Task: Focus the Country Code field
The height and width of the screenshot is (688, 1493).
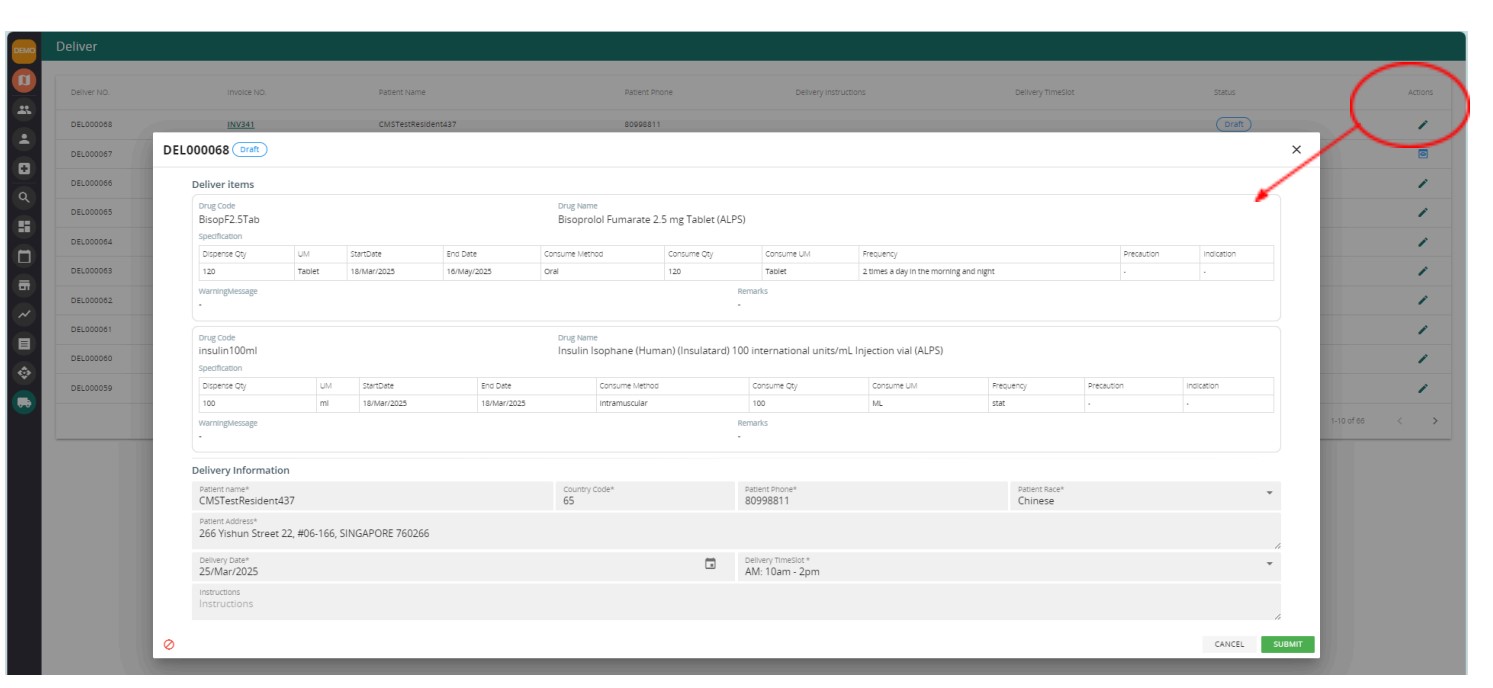Action: click(x=646, y=496)
